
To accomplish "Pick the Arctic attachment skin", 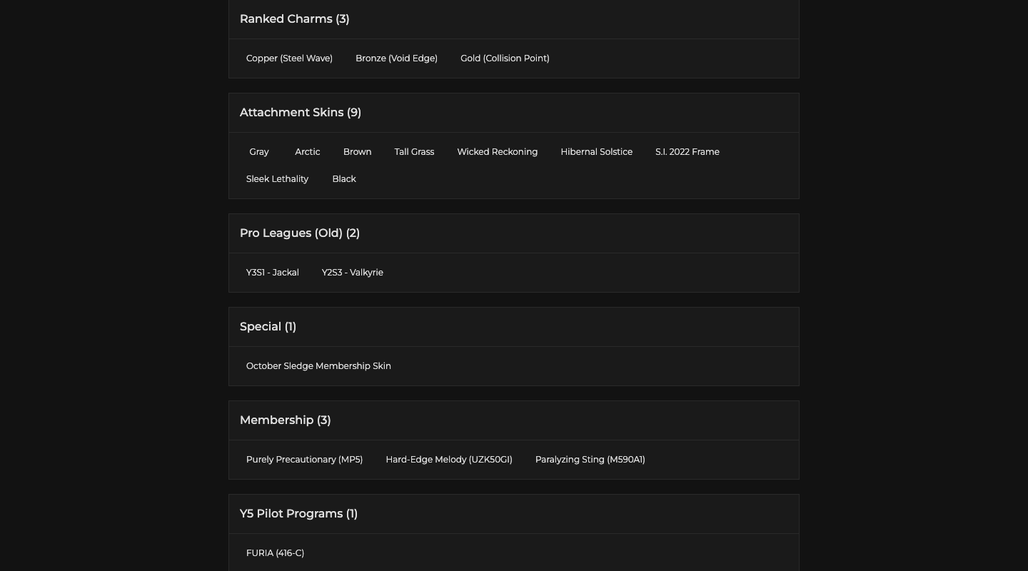I will 307,152.
